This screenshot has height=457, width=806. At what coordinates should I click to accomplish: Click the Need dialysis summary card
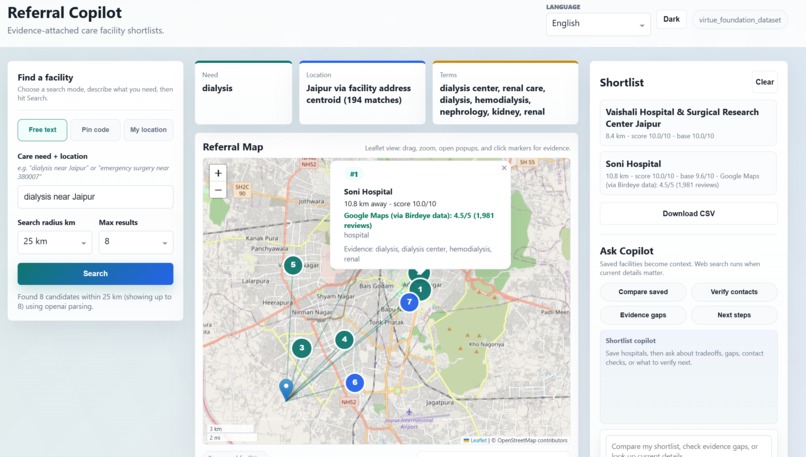(244, 93)
